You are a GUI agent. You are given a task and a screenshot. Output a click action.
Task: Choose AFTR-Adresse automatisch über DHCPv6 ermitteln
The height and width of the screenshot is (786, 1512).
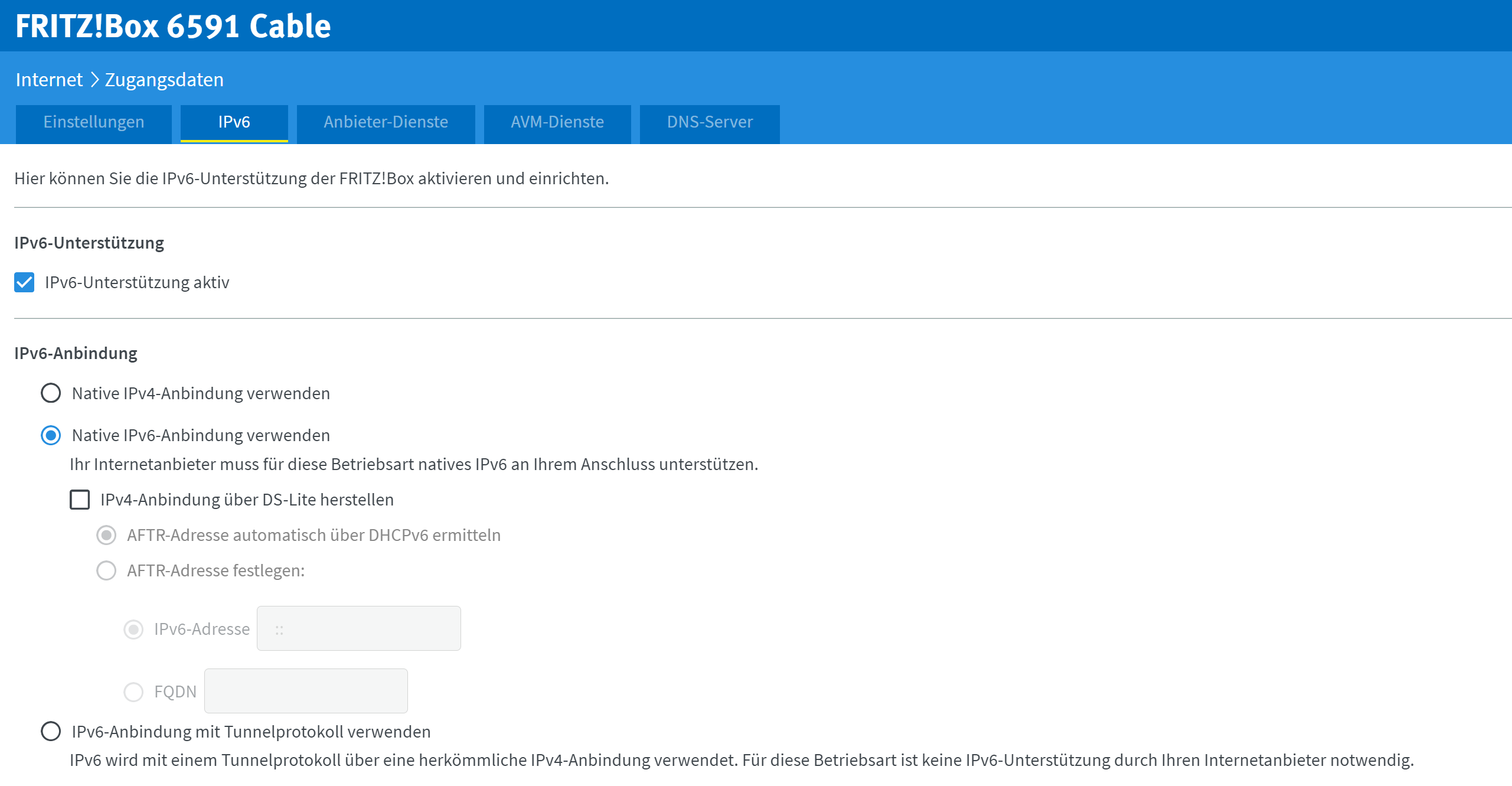[x=106, y=536]
